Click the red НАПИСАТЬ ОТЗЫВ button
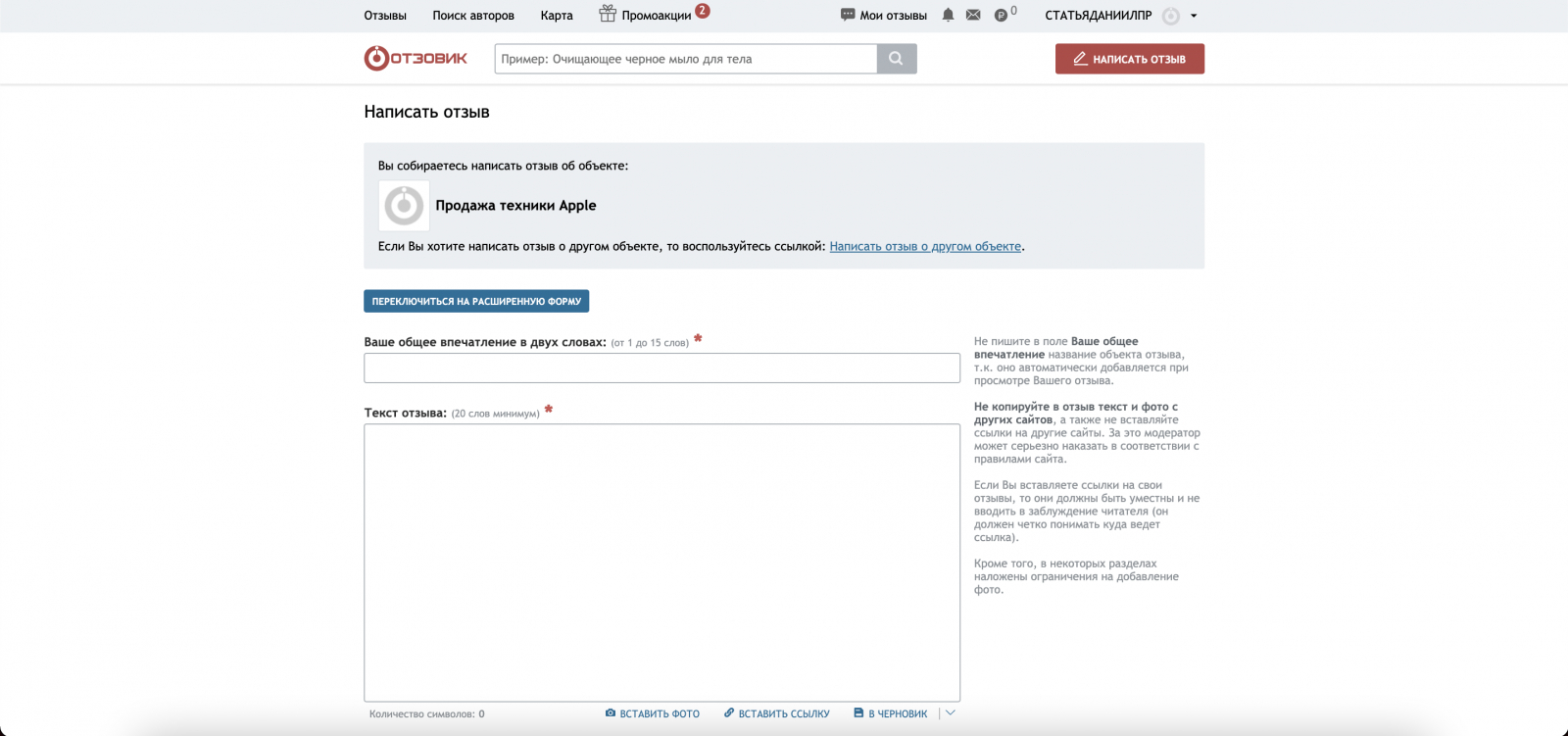1568x736 pixels. click(x=1130, y=59)
